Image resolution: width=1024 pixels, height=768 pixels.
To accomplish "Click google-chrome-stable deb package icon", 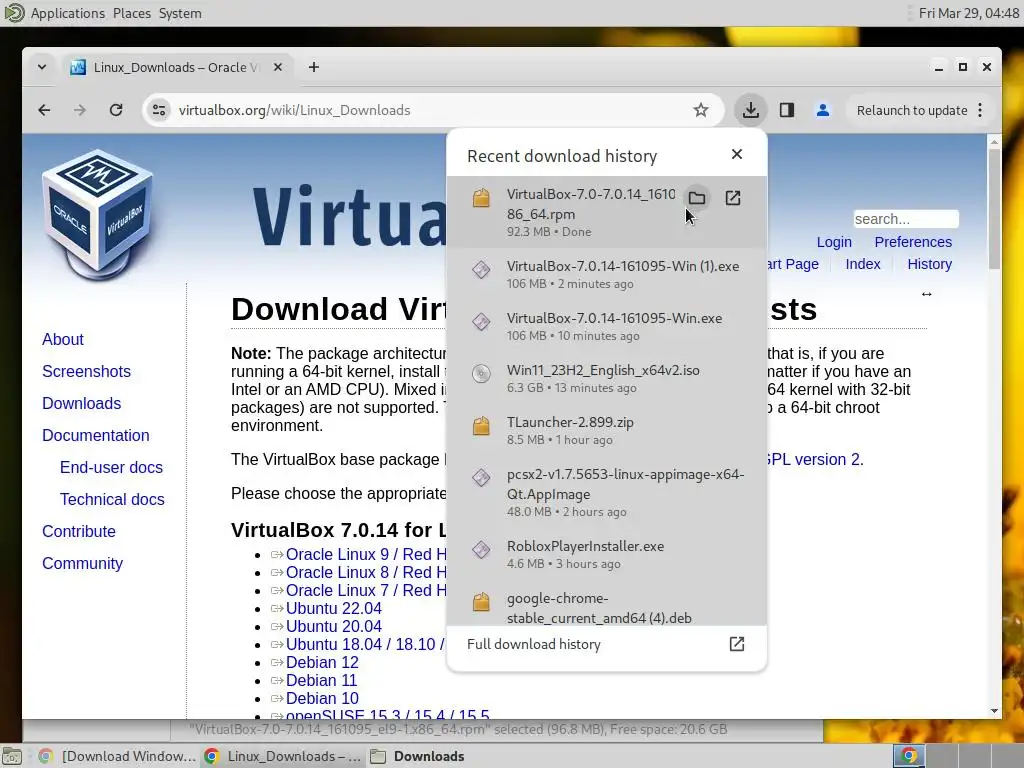I will coord(481,601).
